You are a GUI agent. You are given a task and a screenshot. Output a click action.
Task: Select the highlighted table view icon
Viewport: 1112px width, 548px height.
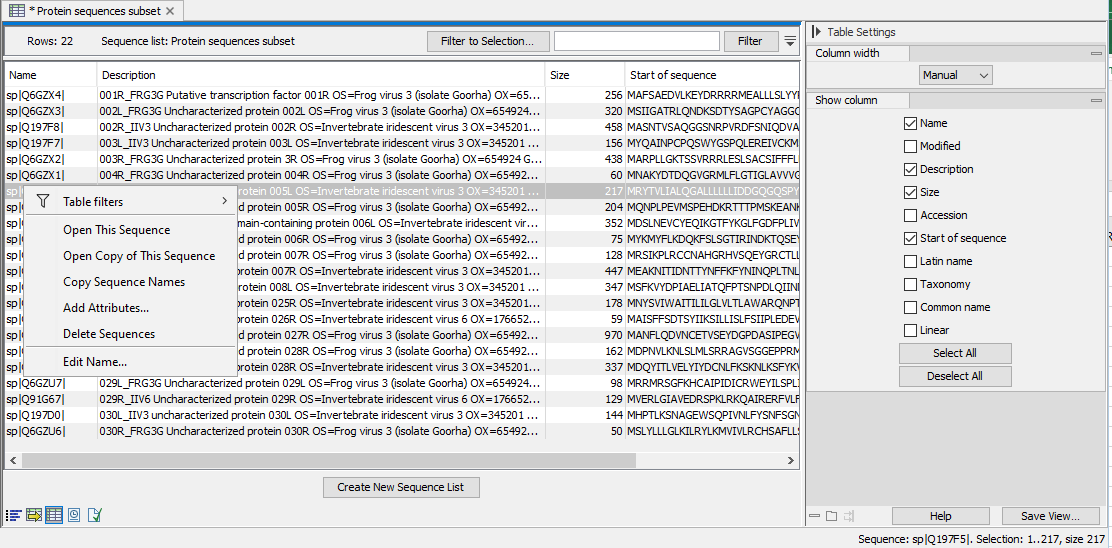[54, 515]
